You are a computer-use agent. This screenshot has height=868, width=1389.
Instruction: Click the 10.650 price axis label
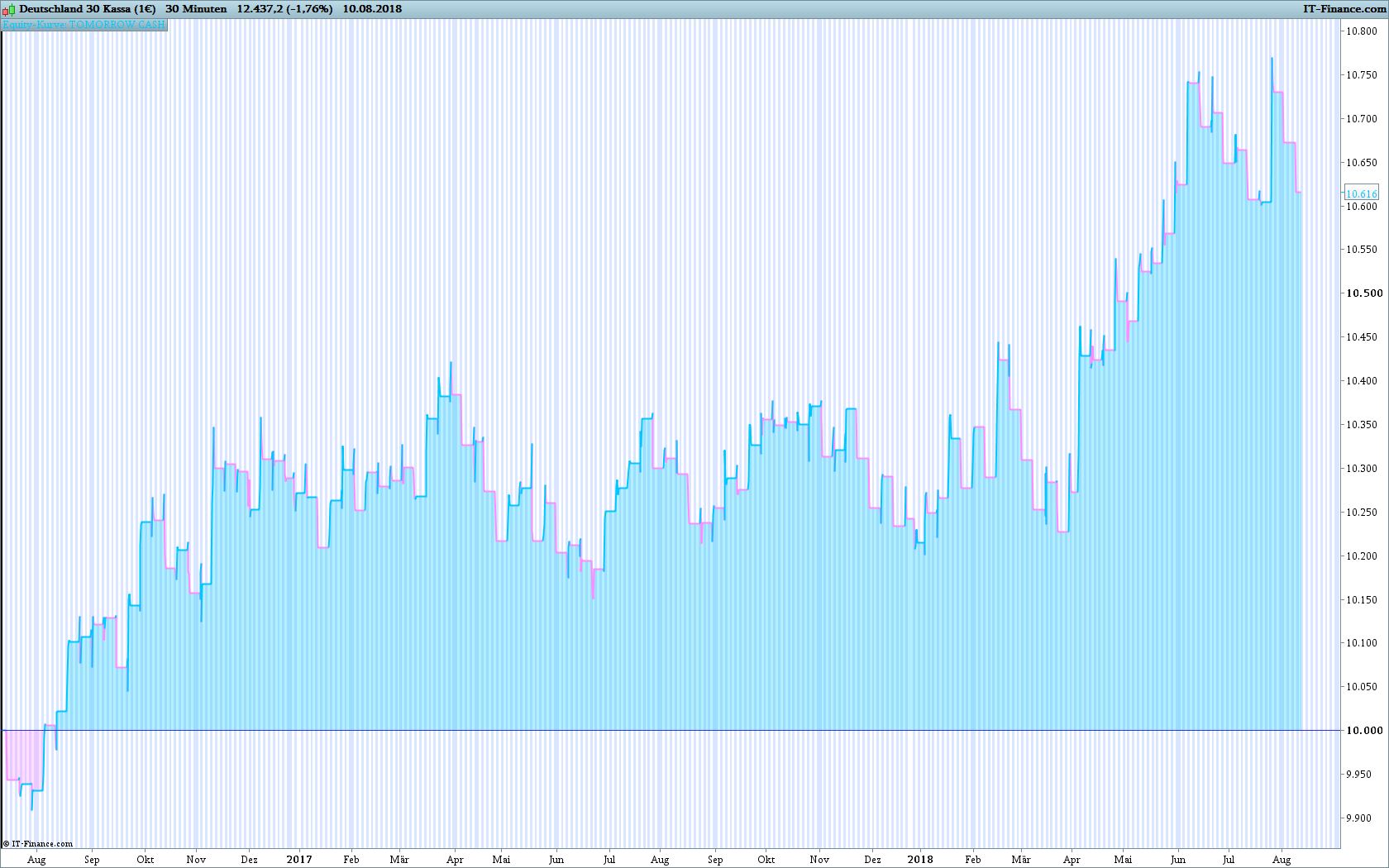1362,163
